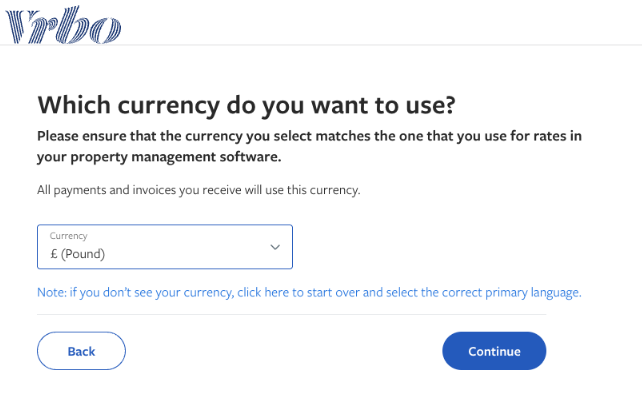This screenshot has height=419, width=642.
Task: Click 'Please ensure that the currency' bold text
Action: click(x=140, y=136)
